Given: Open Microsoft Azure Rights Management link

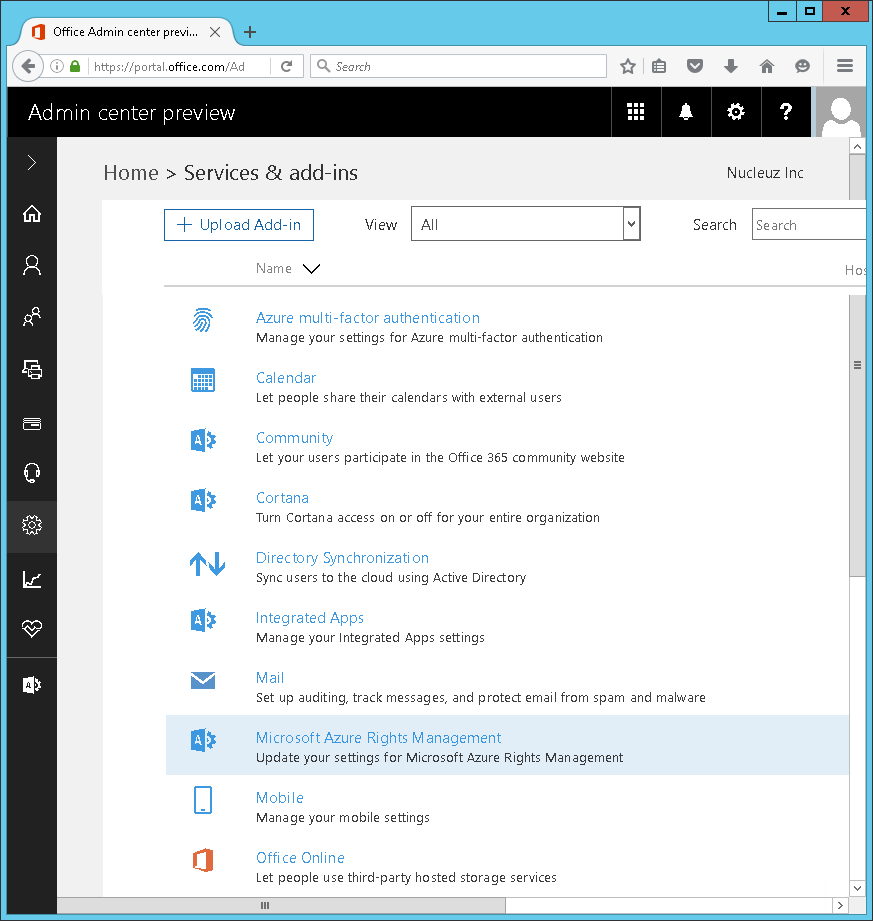Looking at the screenshot, I should tap(378, 738).
